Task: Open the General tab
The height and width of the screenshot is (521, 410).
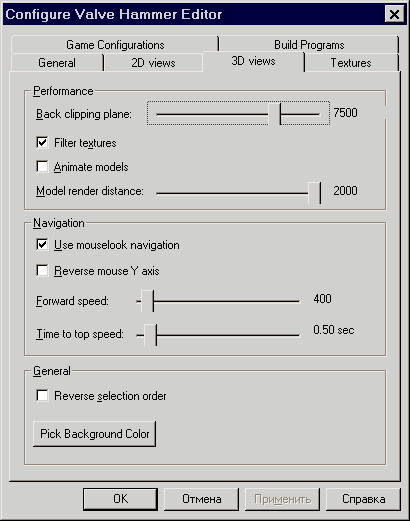Action: [x=57, y=63]
